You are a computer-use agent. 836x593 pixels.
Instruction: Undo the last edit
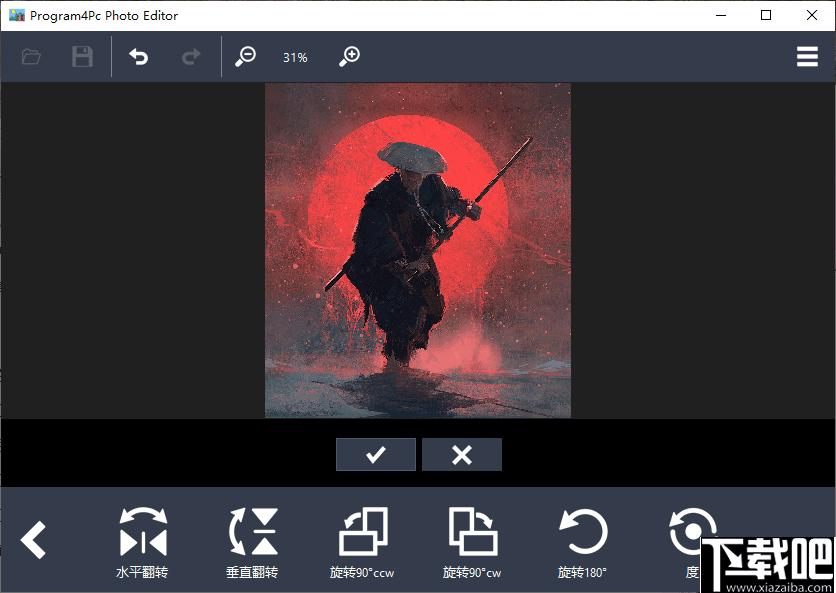coord(139,57)
